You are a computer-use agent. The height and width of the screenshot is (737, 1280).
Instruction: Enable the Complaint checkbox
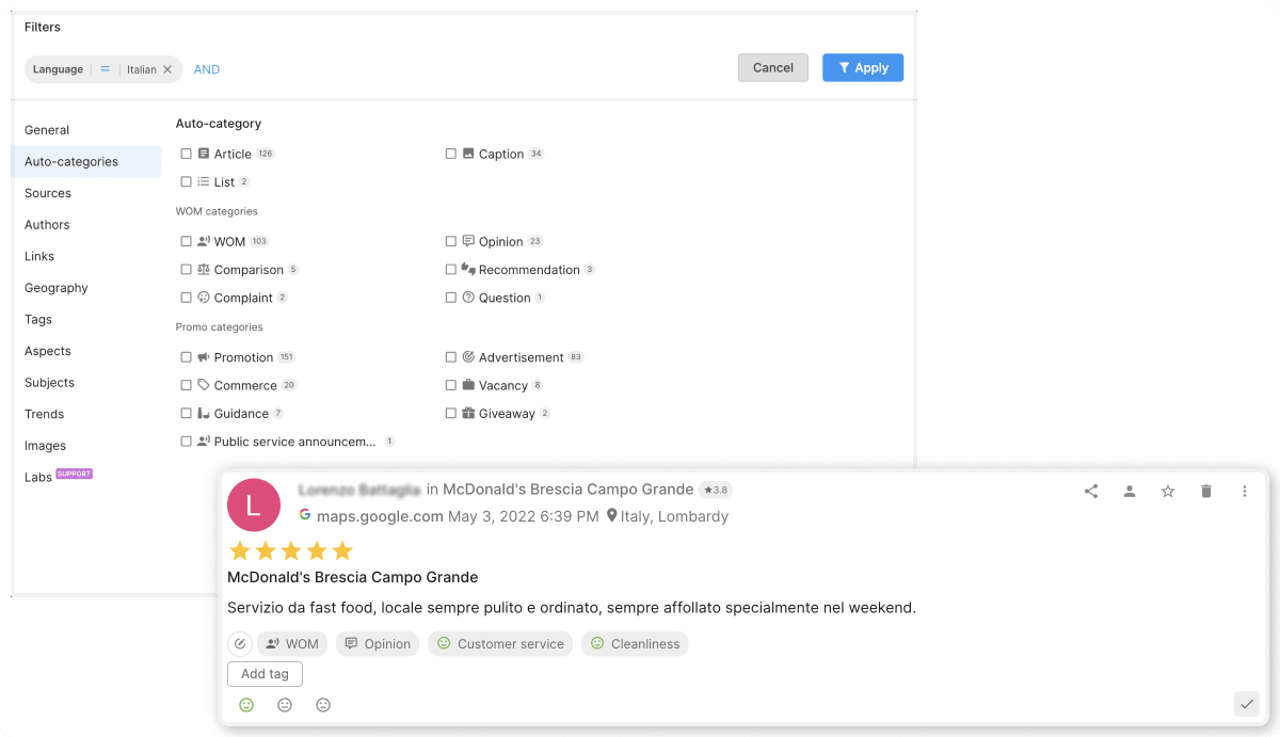click(x=186, y=298)
